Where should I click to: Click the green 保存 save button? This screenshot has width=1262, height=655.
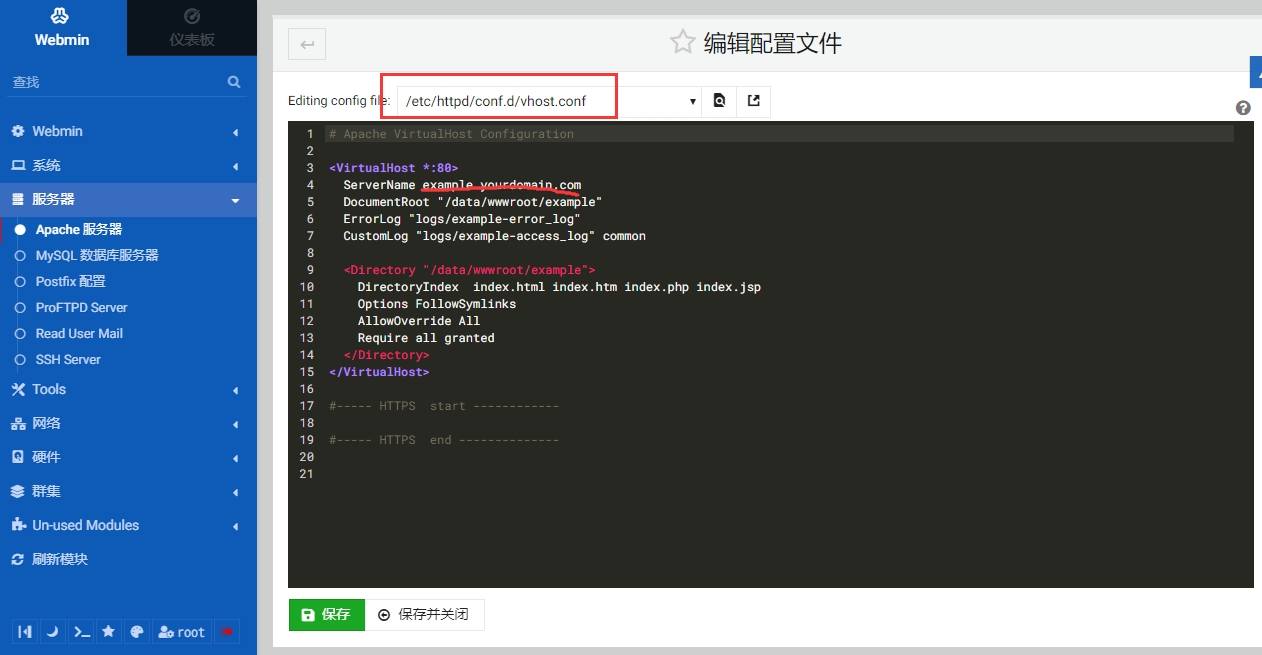coord(326,615)
